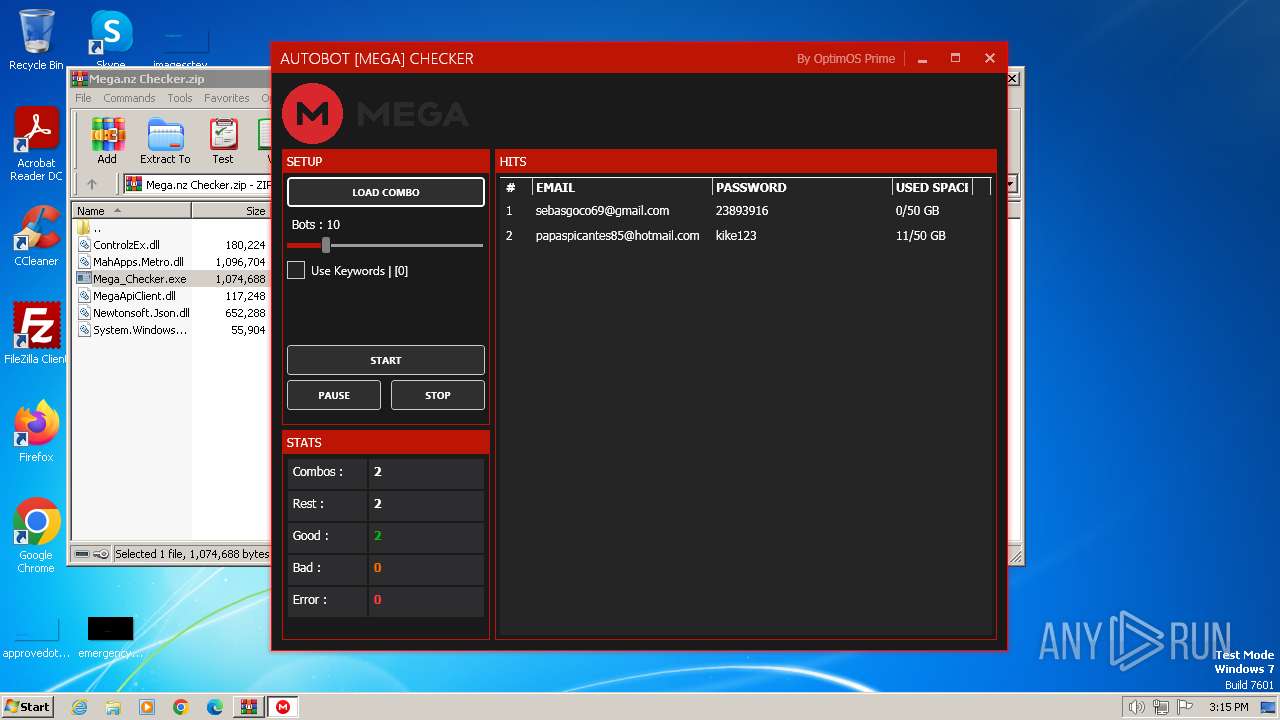The width and height of the screenshot is (1280, 720).
Task: Sort WinRAR list by Size column
Action: coord(231,211)
